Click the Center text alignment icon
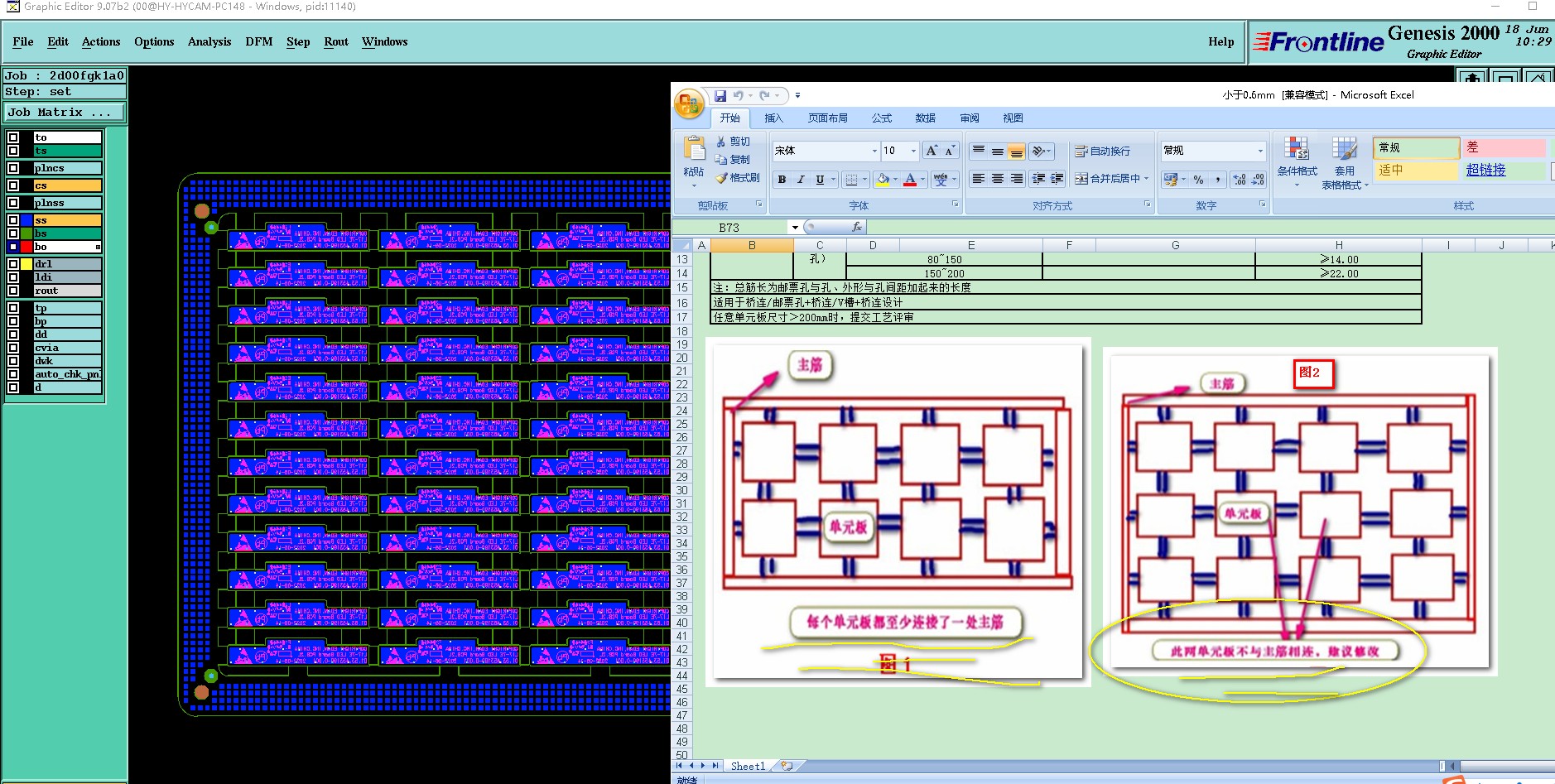Screen dimensions: 1555x784 (x=997, y=179)
